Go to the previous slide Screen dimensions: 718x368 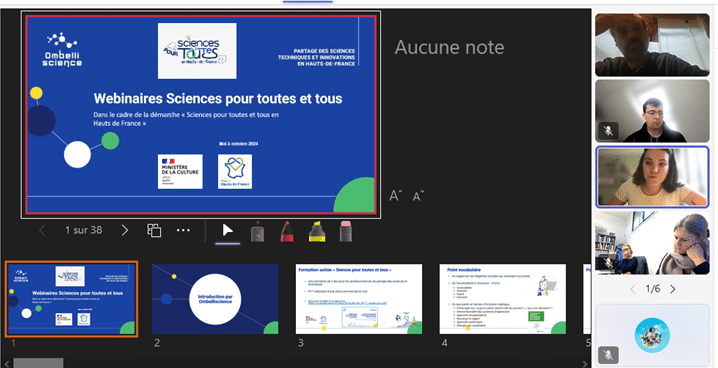point(42,230)
